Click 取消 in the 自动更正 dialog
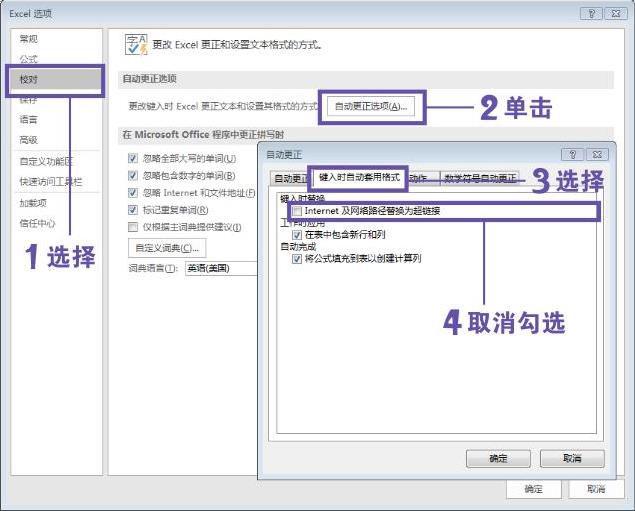The width and height of the screenshot is (635, 511). (x=572, y=458)
